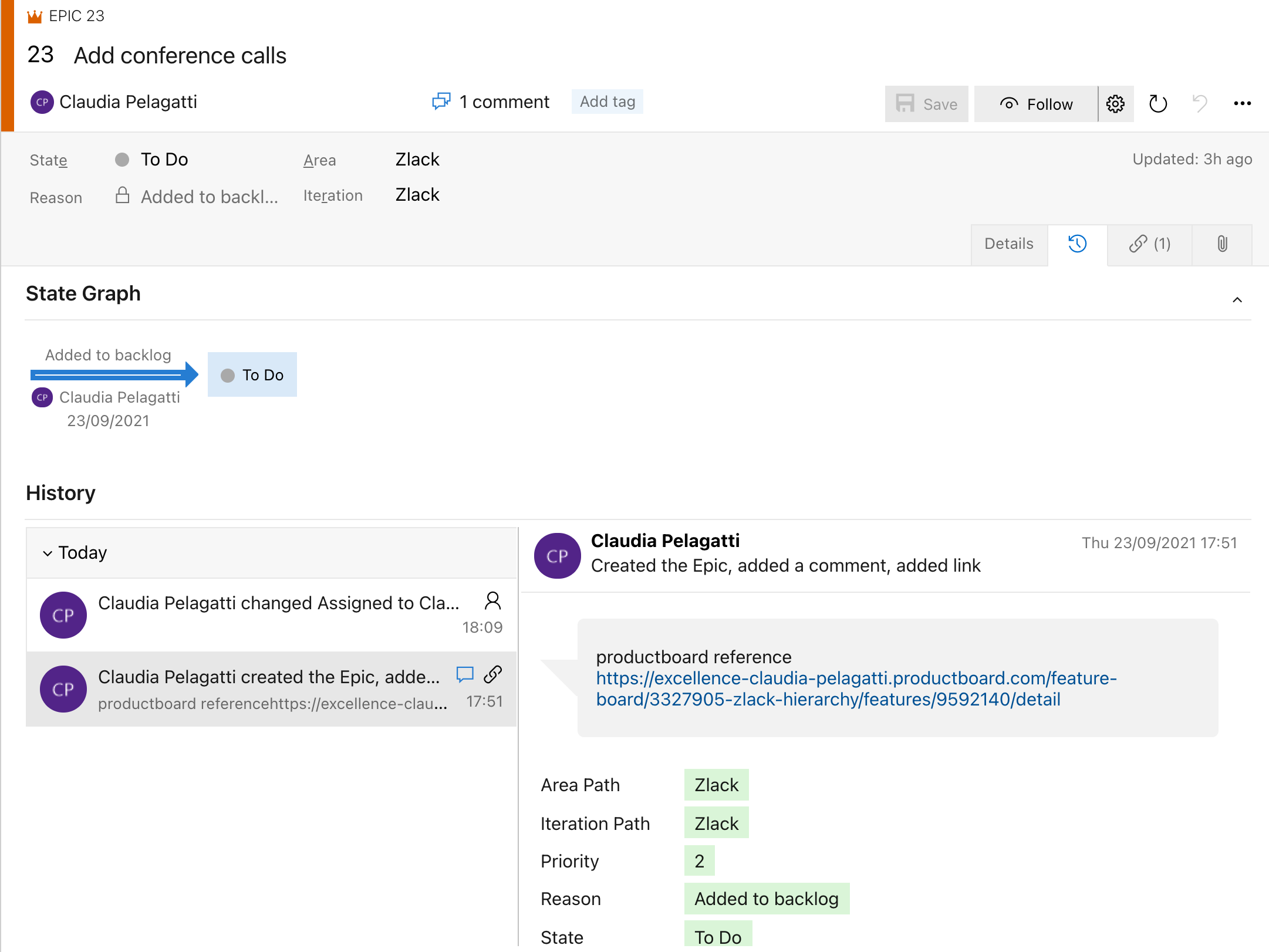Open the State field showing To Do

point(165,159)
